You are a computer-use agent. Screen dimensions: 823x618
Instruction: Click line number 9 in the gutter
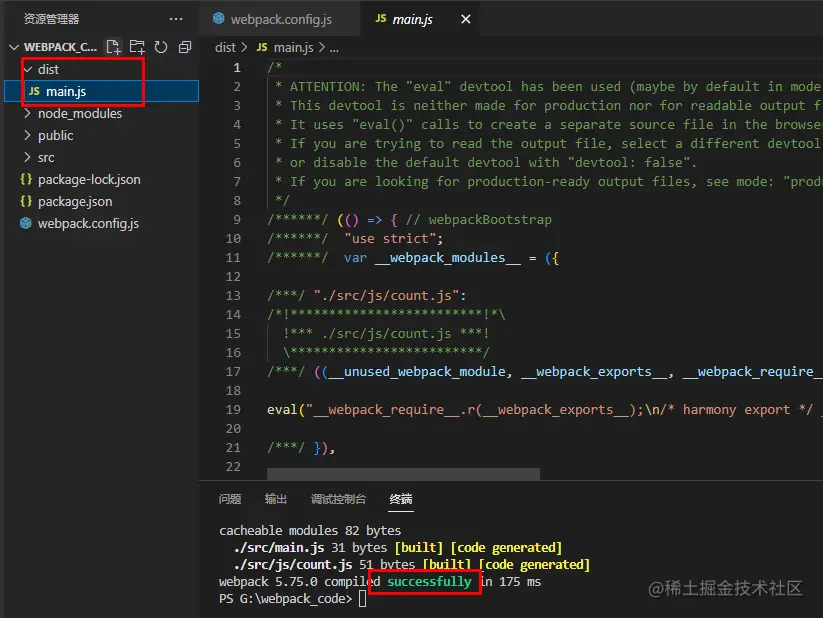237,219
